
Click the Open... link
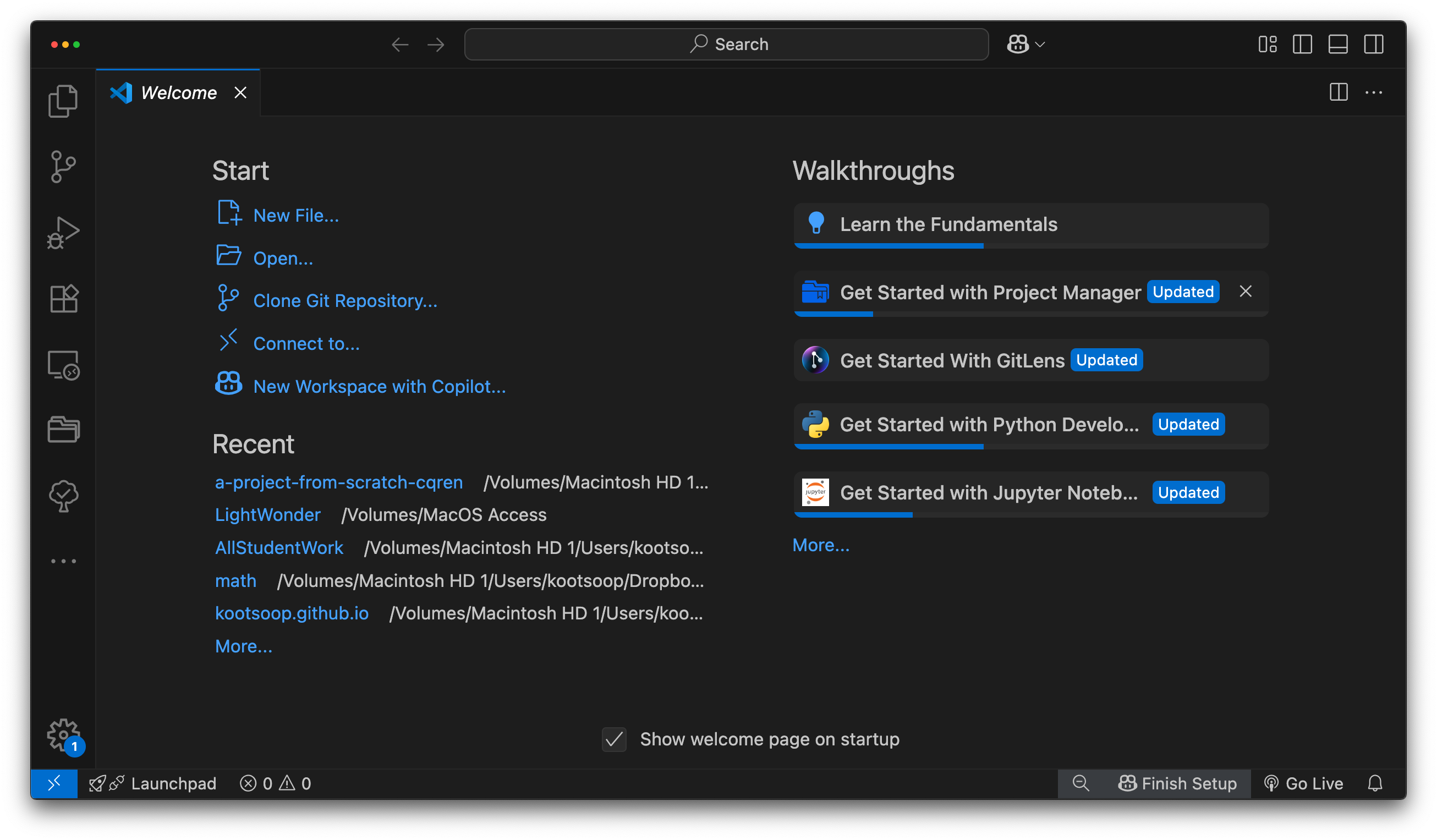[283, 259]
